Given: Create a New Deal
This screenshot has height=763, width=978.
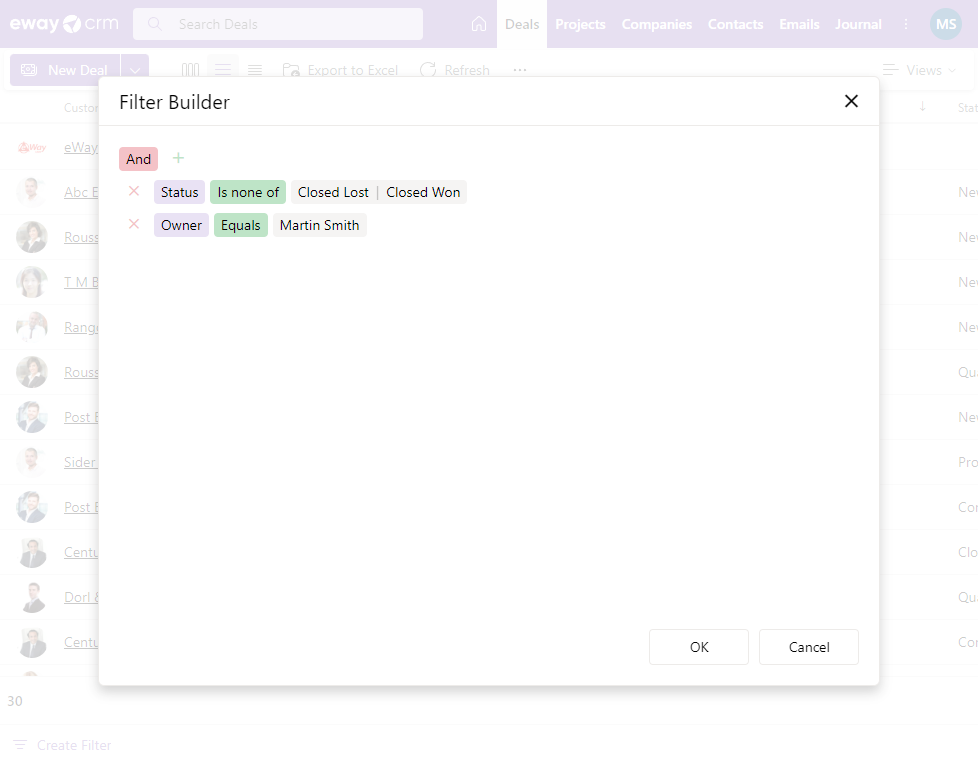Looking at the screenshot, I should (x=65, y=70).
